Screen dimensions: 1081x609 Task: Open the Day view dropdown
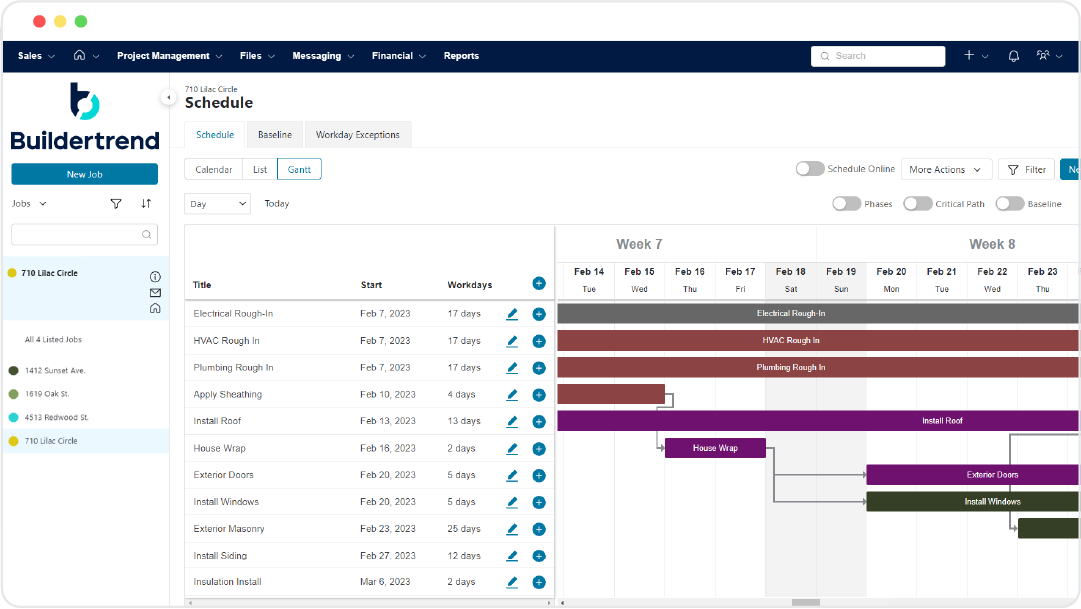(217, 203)
